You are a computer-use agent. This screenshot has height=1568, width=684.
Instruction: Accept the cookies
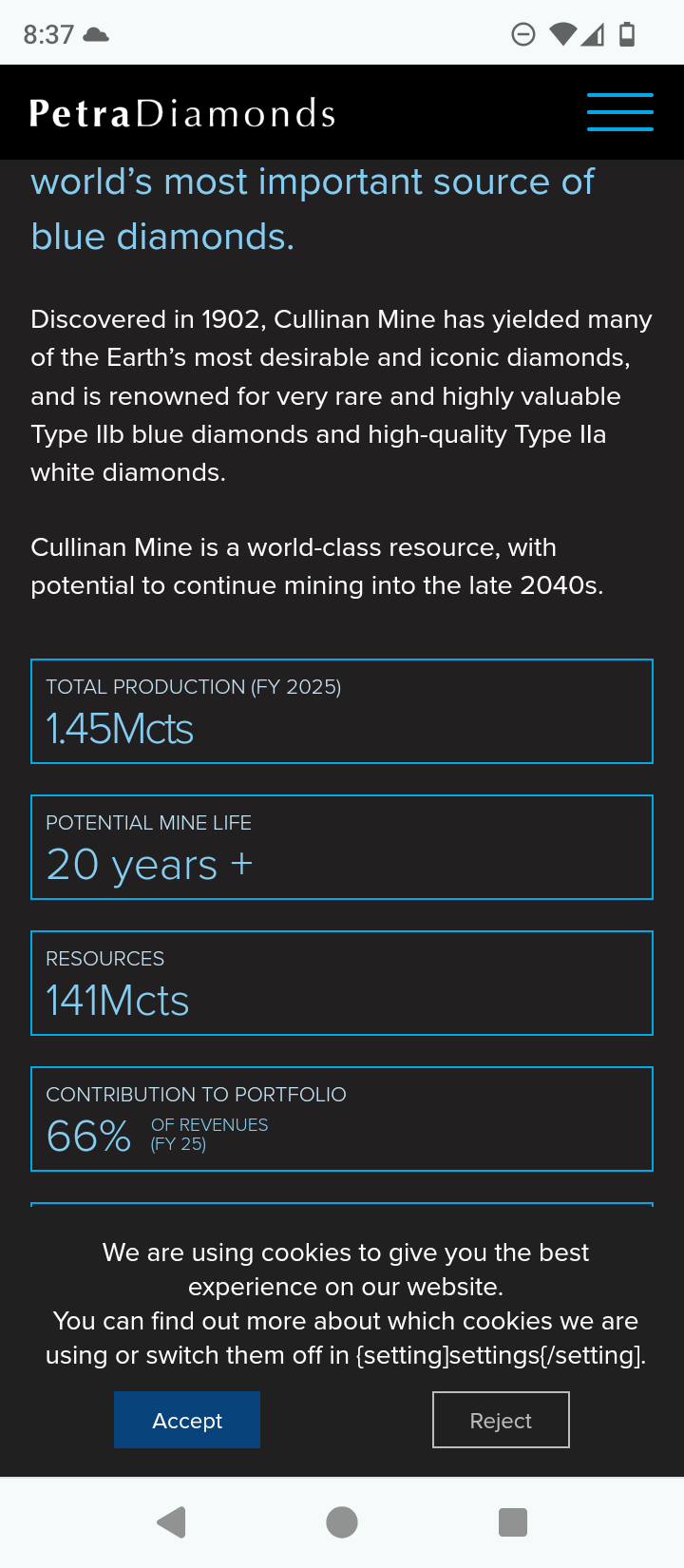[187, 1420]
